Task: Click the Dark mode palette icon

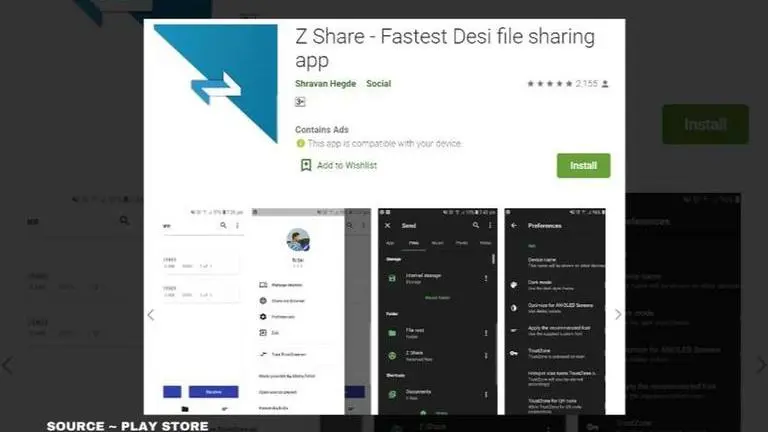Action: tap(514, 285)
